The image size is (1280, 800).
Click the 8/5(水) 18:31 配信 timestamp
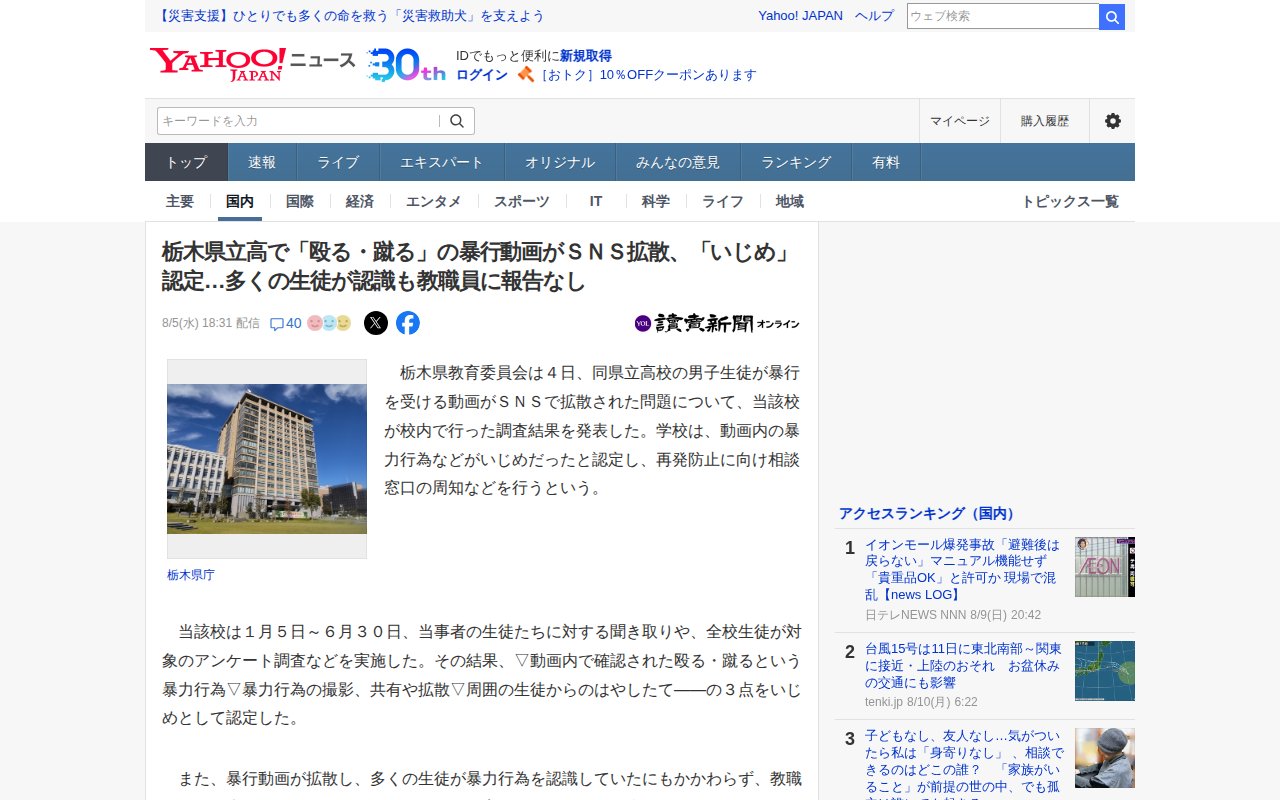(x=211, y=323)
